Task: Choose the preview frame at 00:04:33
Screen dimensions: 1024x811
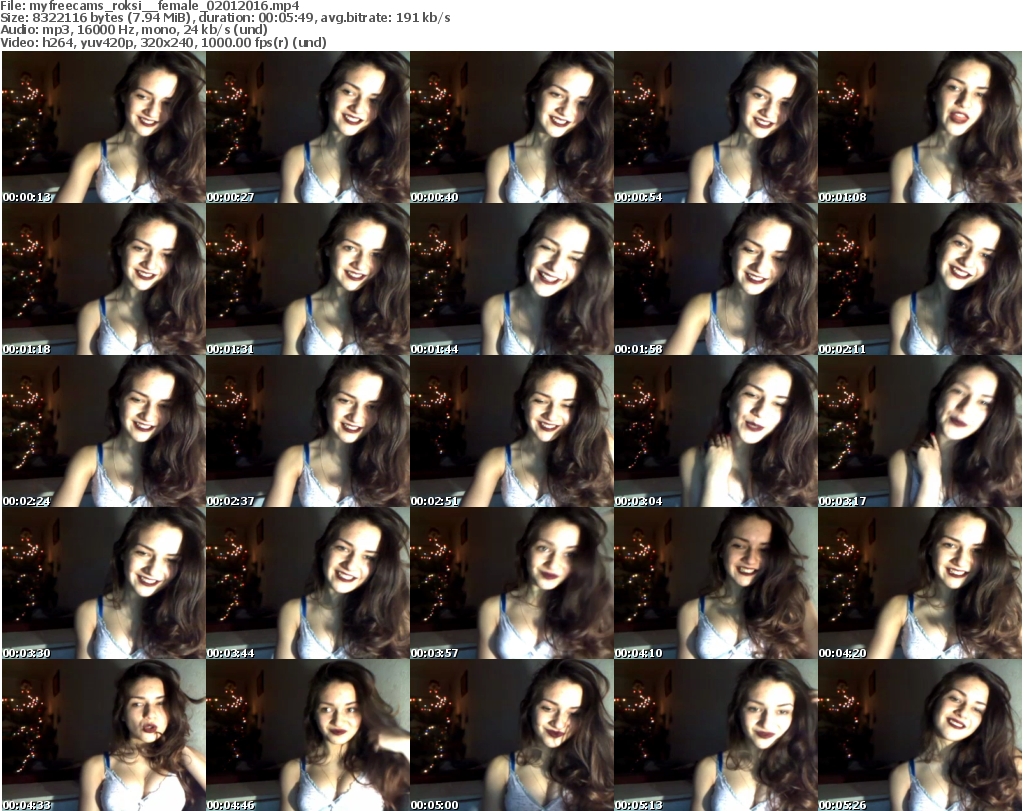Action: coord(104,735)
